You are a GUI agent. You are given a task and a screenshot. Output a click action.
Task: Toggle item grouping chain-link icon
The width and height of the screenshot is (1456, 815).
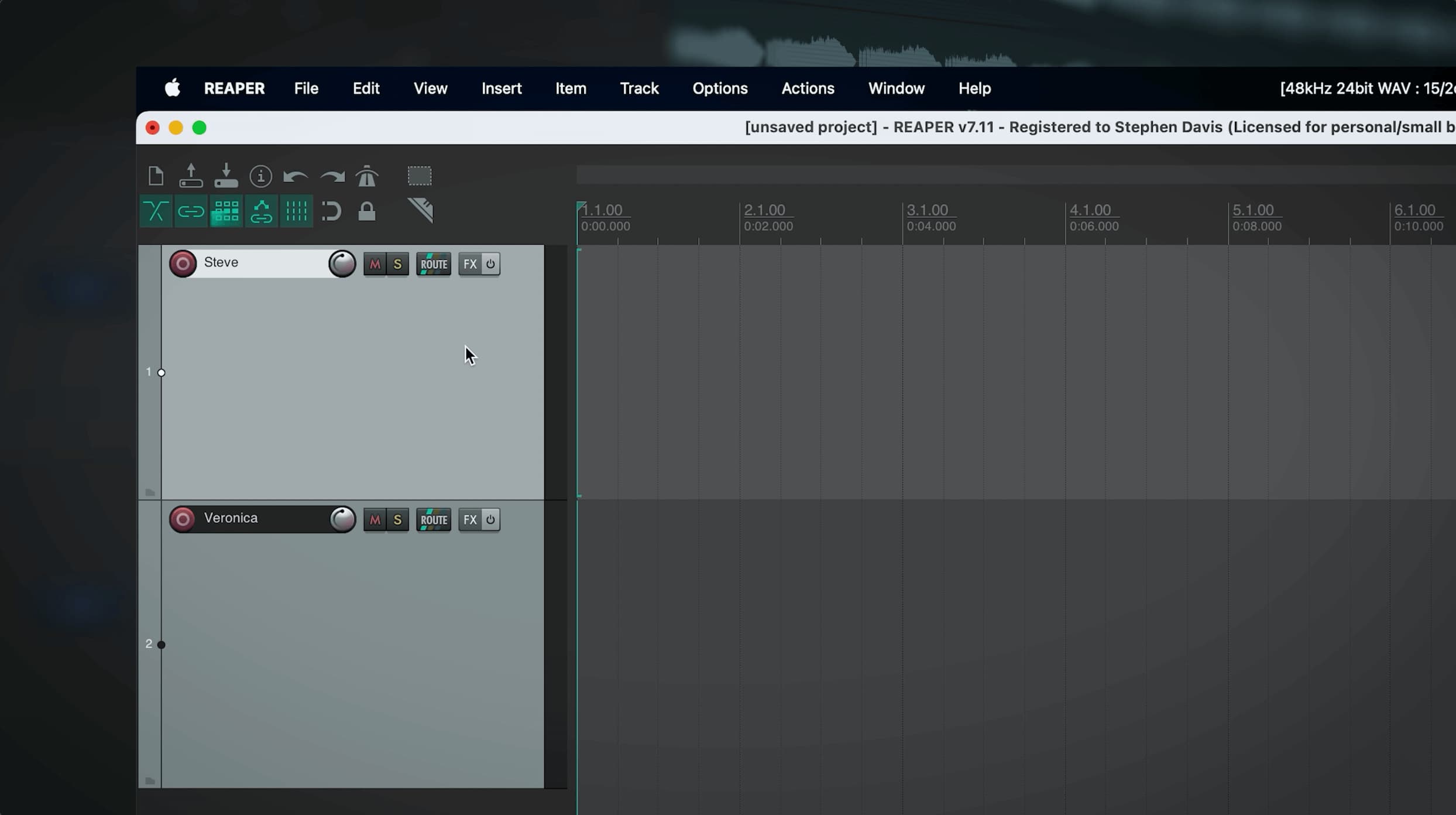pos(191,211)
